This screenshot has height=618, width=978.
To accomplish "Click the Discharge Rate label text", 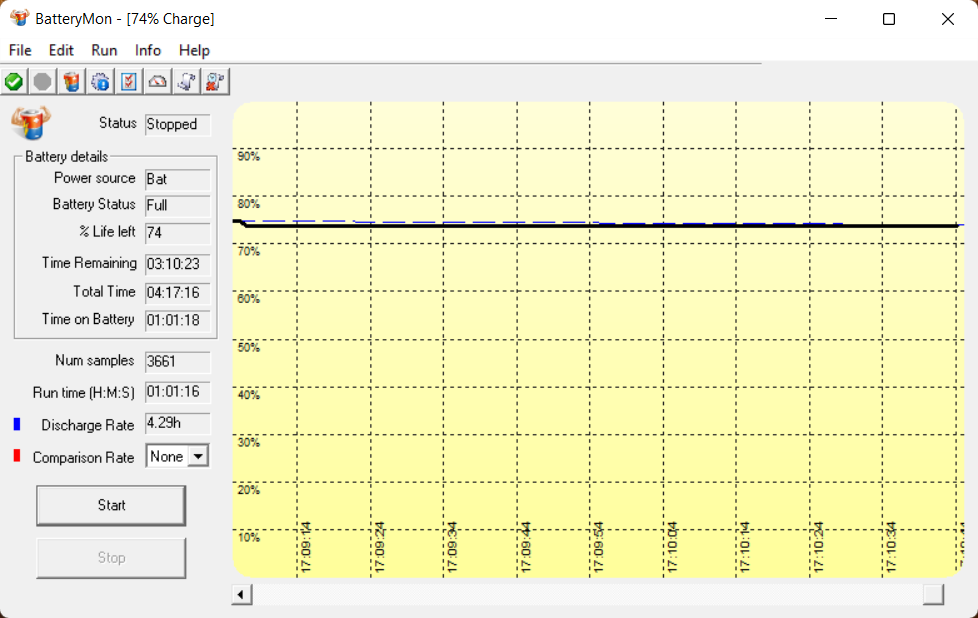I will 88,425.
